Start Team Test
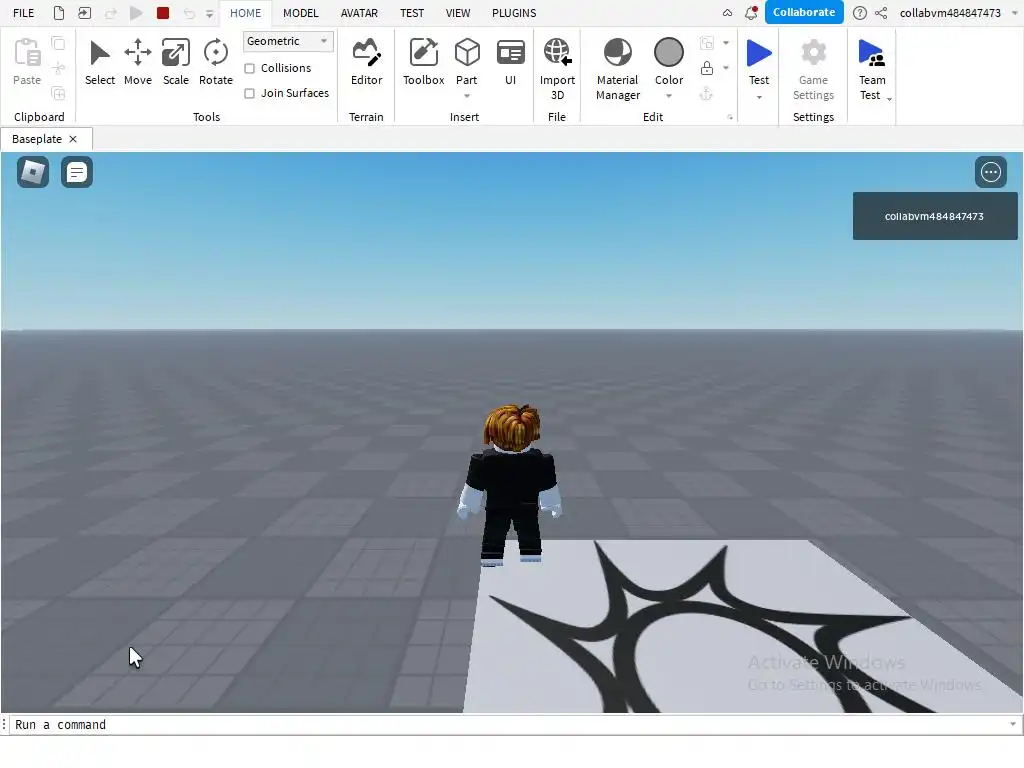The image size is (1024, 768). (x=871, y=69)
